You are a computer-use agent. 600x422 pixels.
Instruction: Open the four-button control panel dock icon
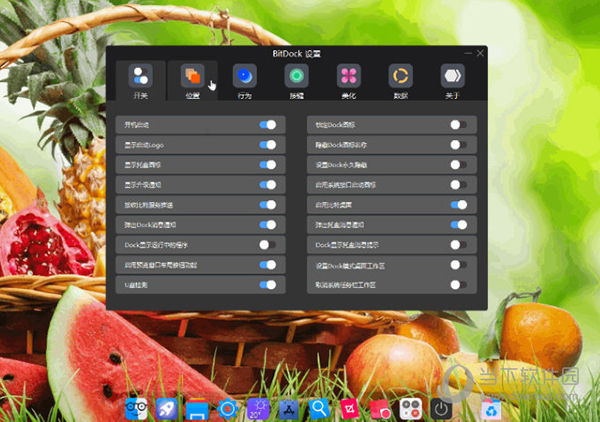(411, 408)
